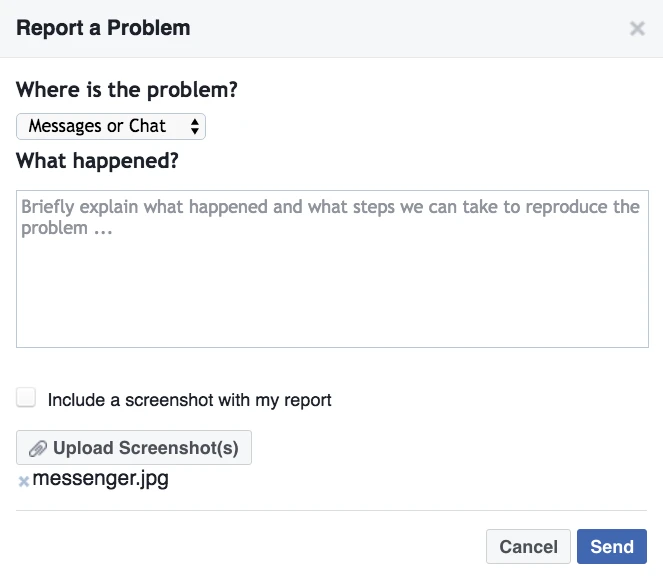Click the gray header bar of the dialog
The height and width of the screenshot is (577, 663).
pyautogui.click(x=400, y=28)
